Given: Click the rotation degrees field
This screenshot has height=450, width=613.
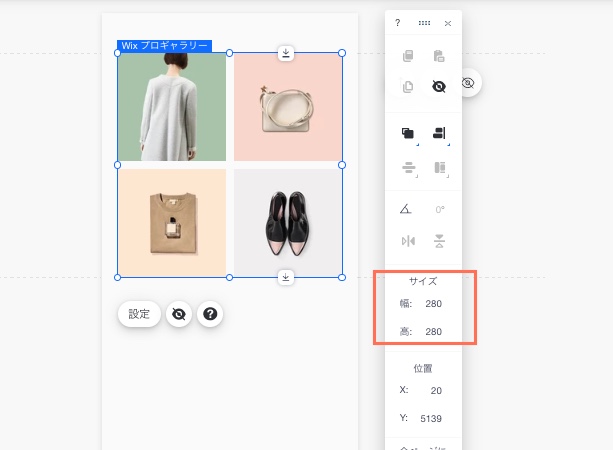Looking at the screenshot, I should pyautogui.click(x=439, y=210).
